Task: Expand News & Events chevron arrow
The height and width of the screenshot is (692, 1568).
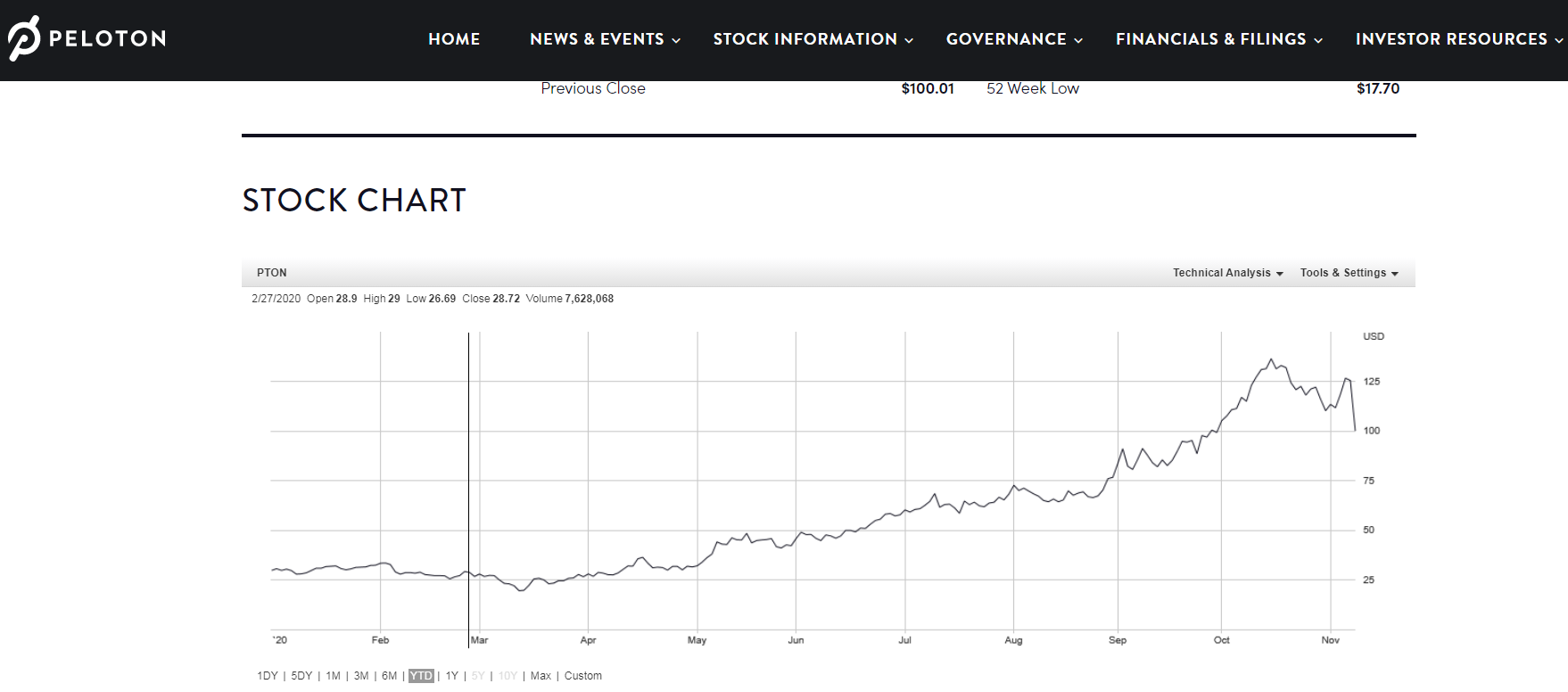Action: tap(676, 40)
